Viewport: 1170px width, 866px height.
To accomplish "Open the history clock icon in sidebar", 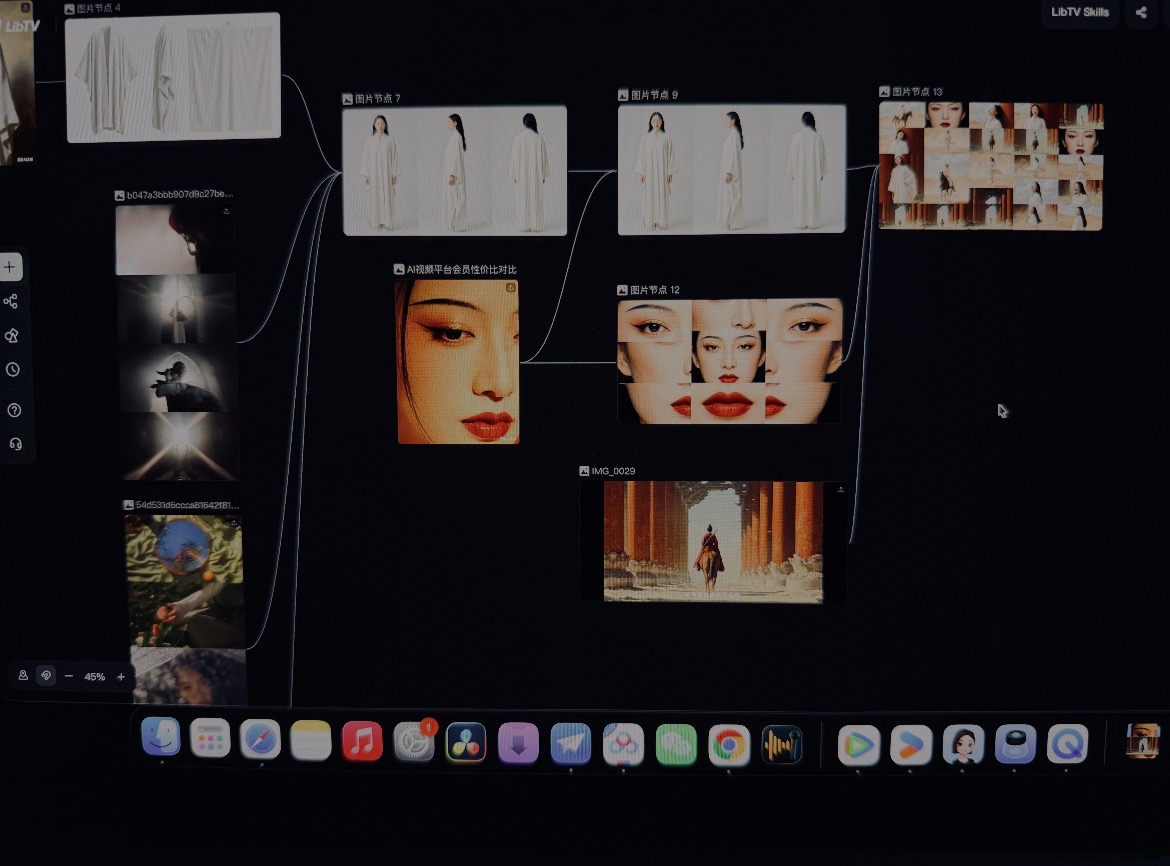I will click(x=13, y=370).
